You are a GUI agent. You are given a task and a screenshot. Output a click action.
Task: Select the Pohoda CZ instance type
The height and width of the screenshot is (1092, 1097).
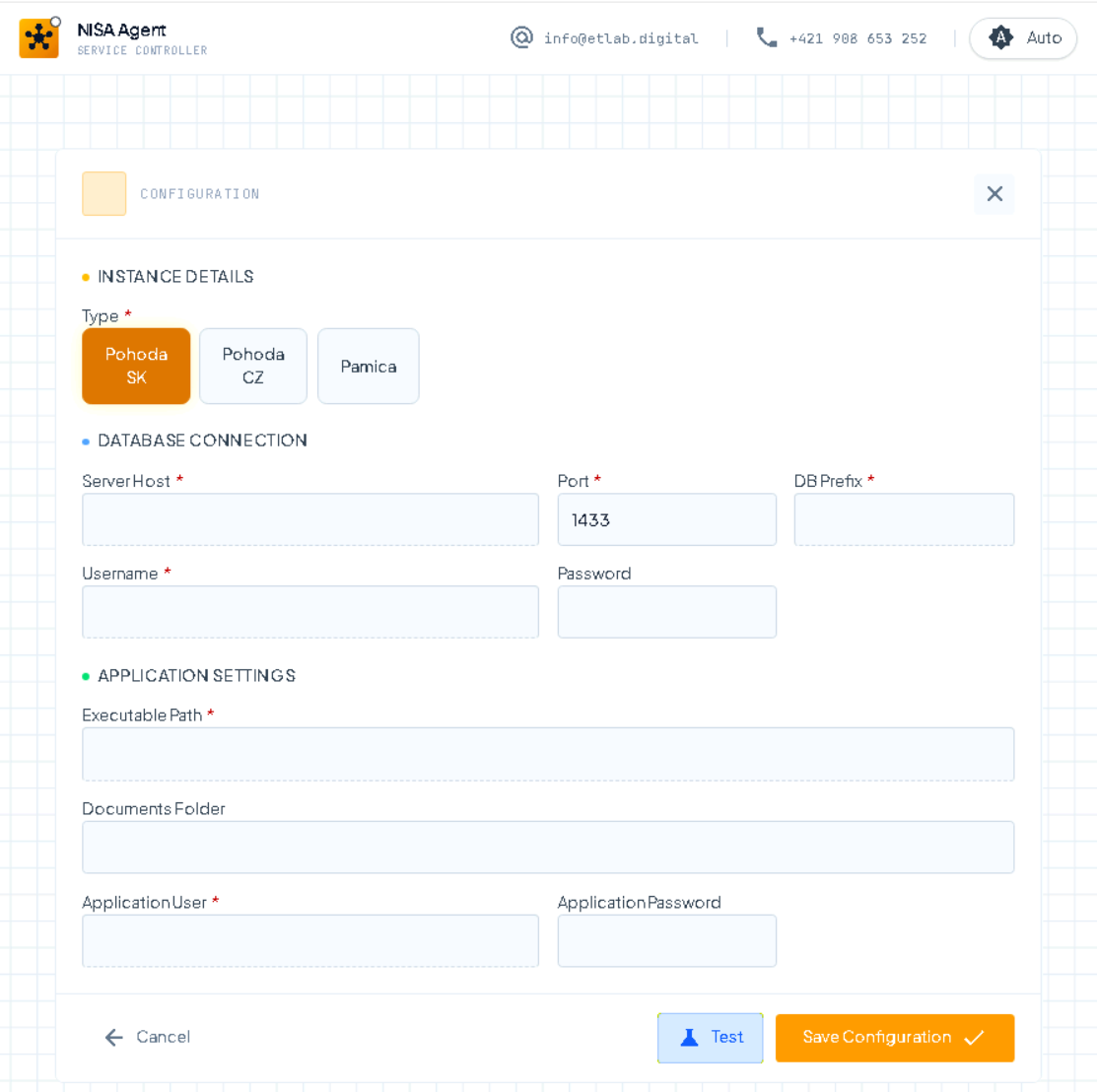click(x=253, y=366)
